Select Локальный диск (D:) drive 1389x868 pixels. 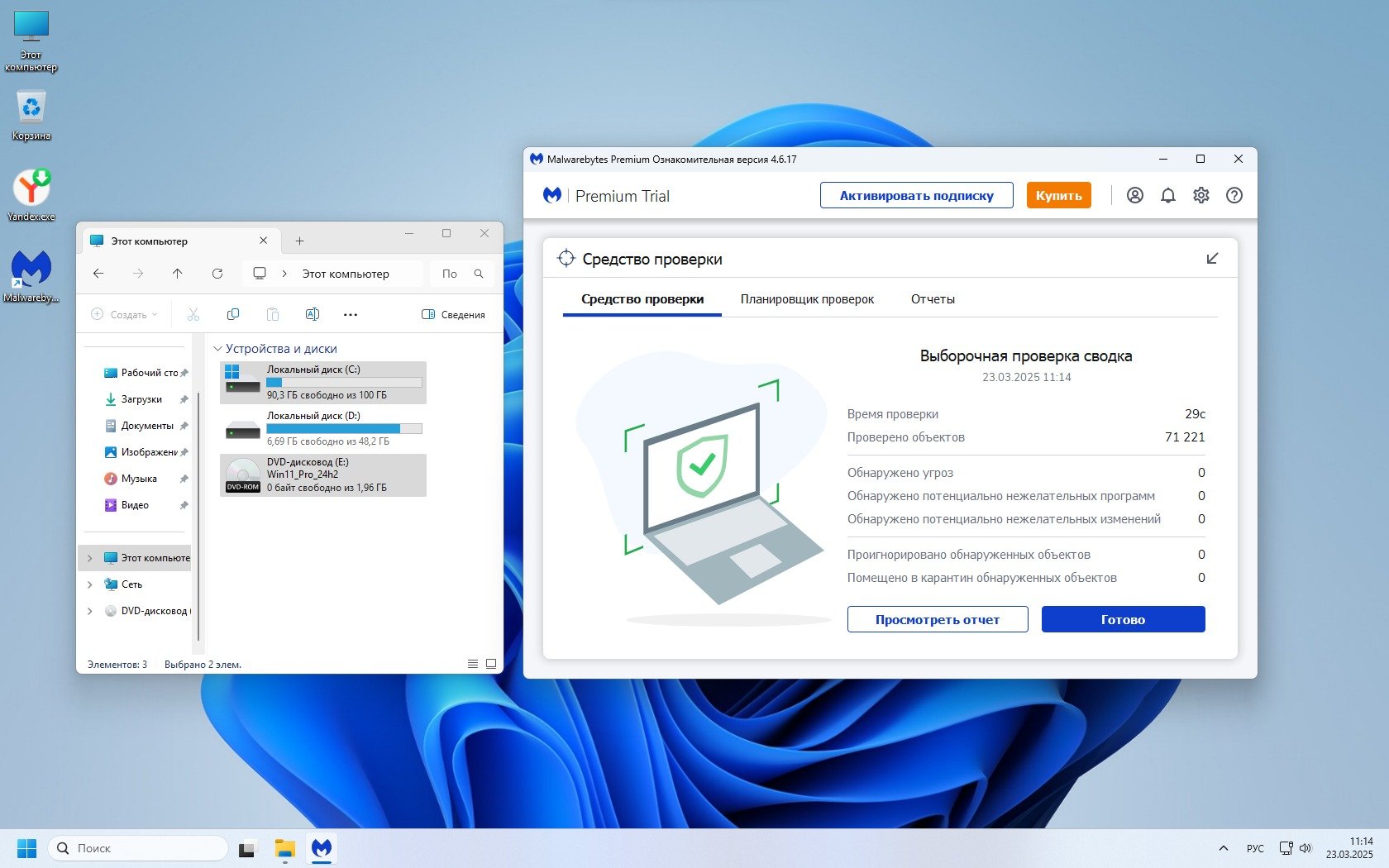point(323,429)
